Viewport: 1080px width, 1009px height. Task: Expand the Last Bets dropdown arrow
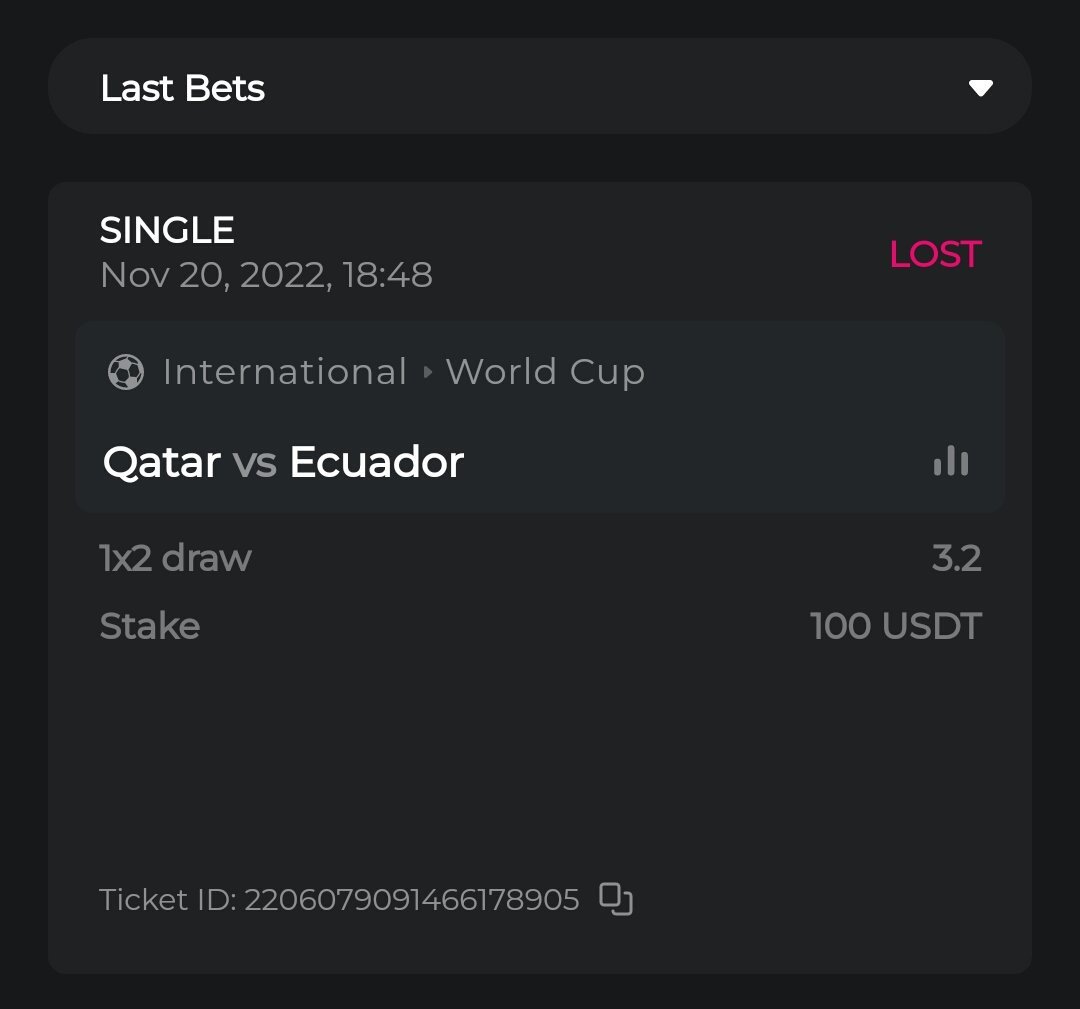[980, 88]
